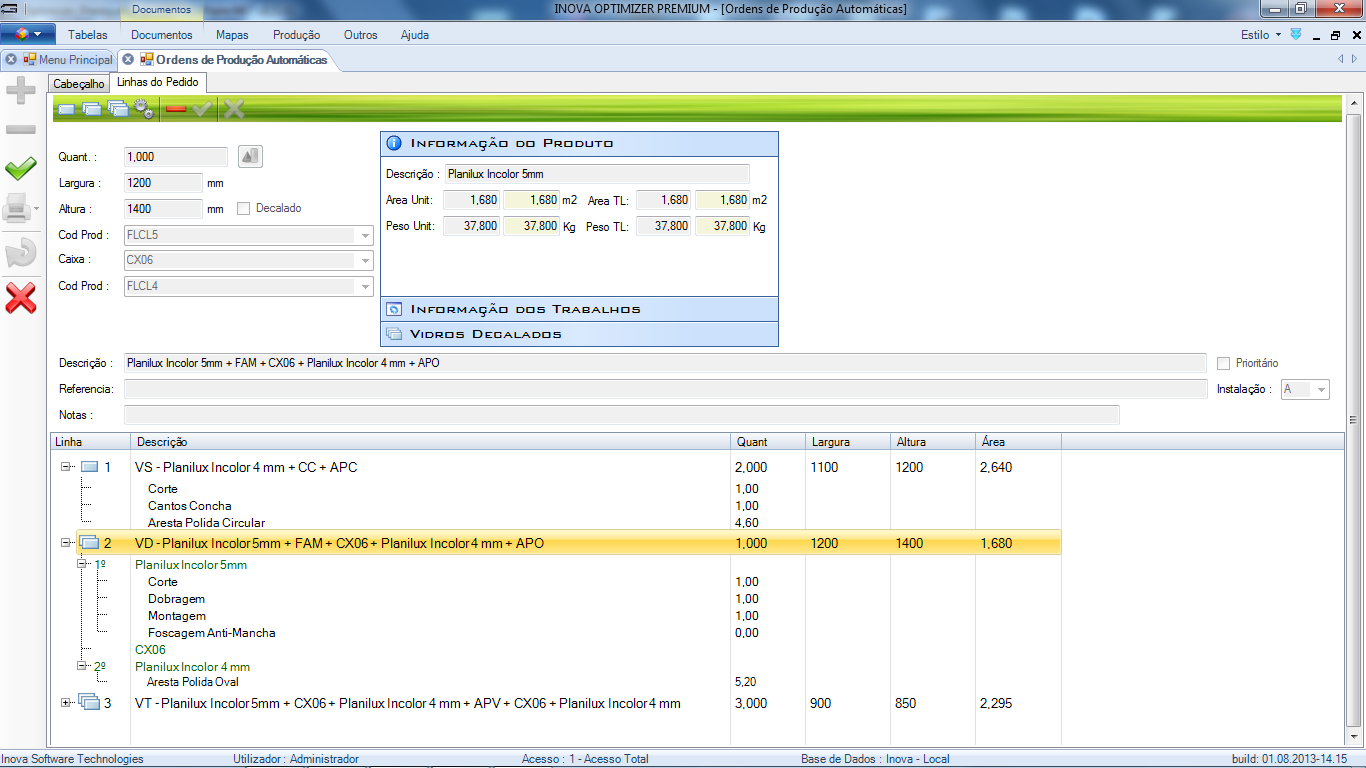Click the shapes button next to Quant field
The image size is (1366, 768).
[250, 156]
